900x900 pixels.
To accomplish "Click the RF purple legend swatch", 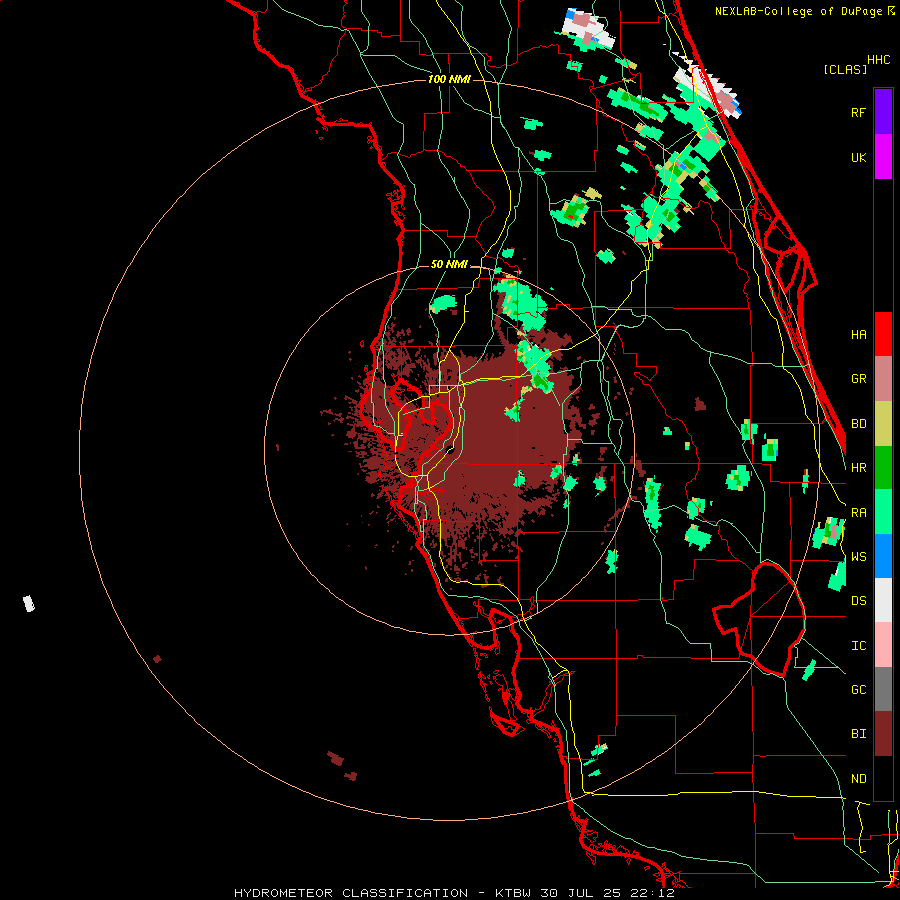I will coord(883,112).
